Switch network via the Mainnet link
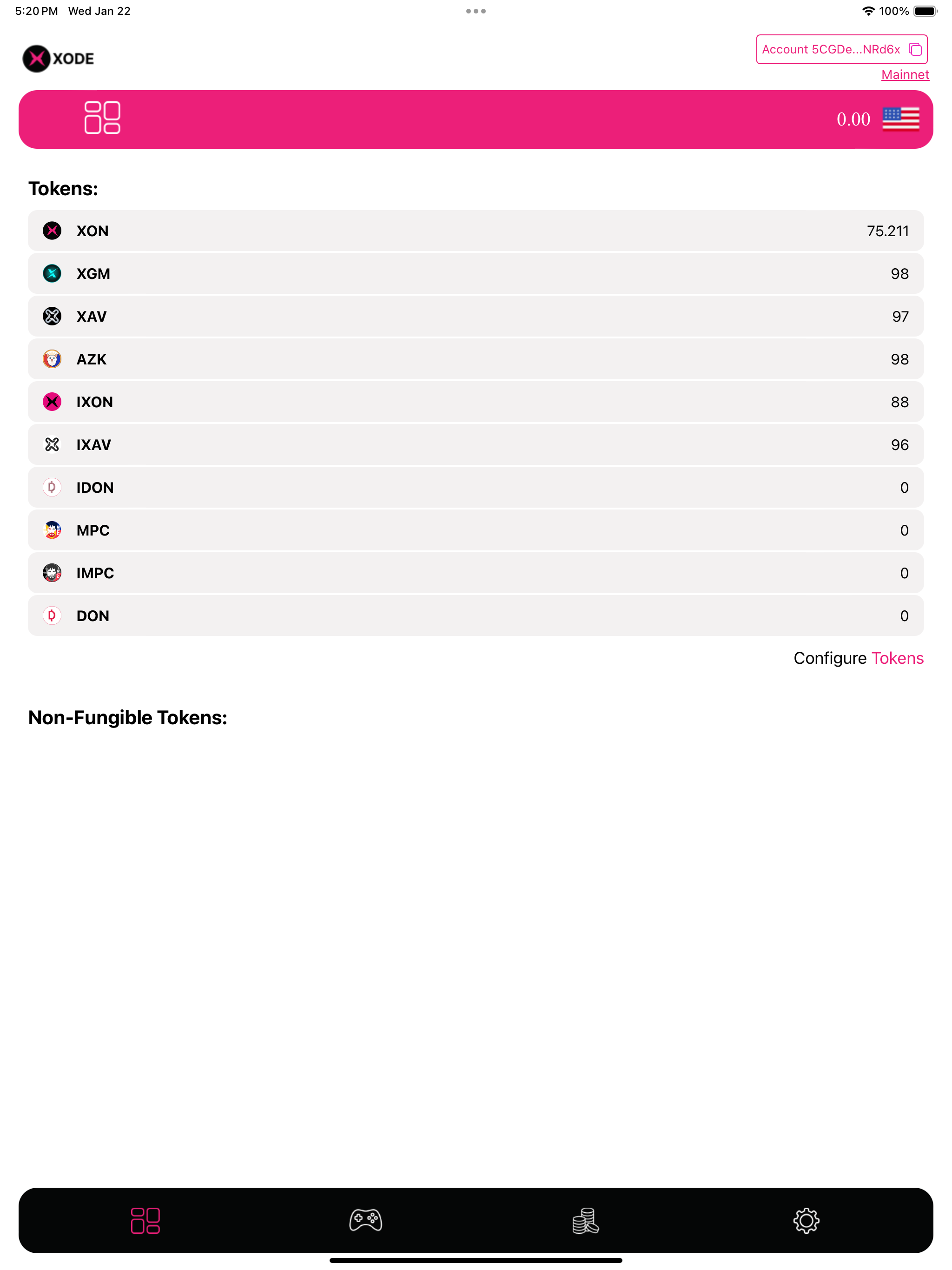952x1270 pixels. tap(905, 75)
